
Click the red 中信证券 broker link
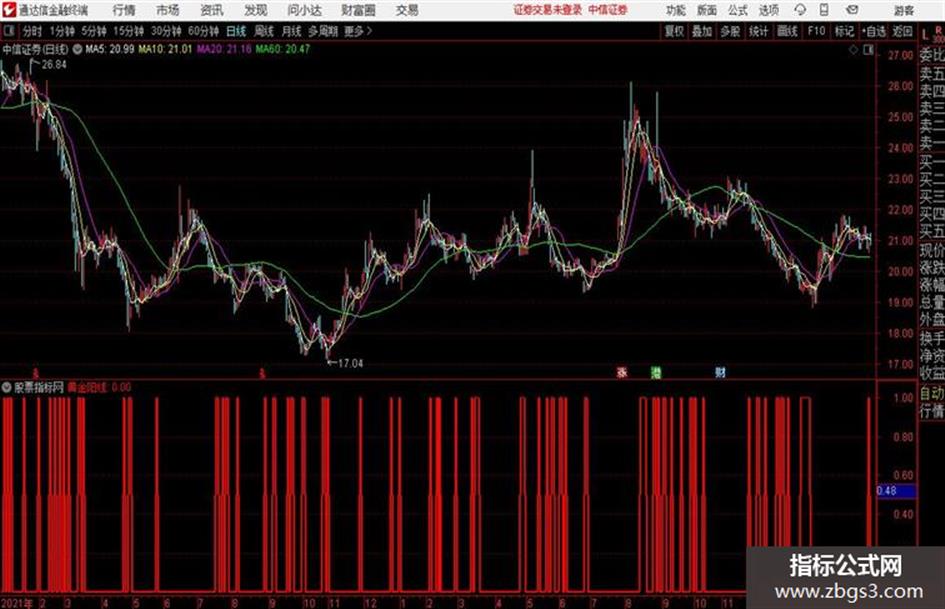[x=608, y=10]
